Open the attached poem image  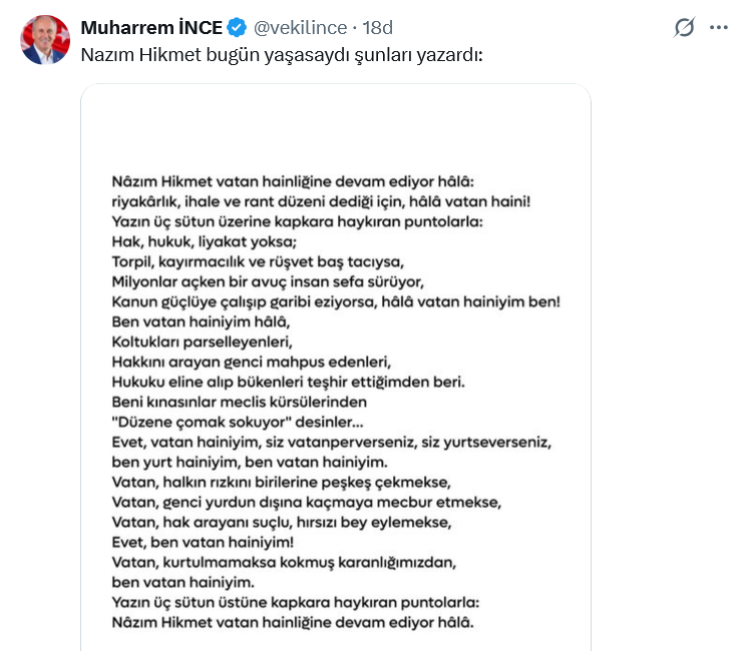click(336, 367)
